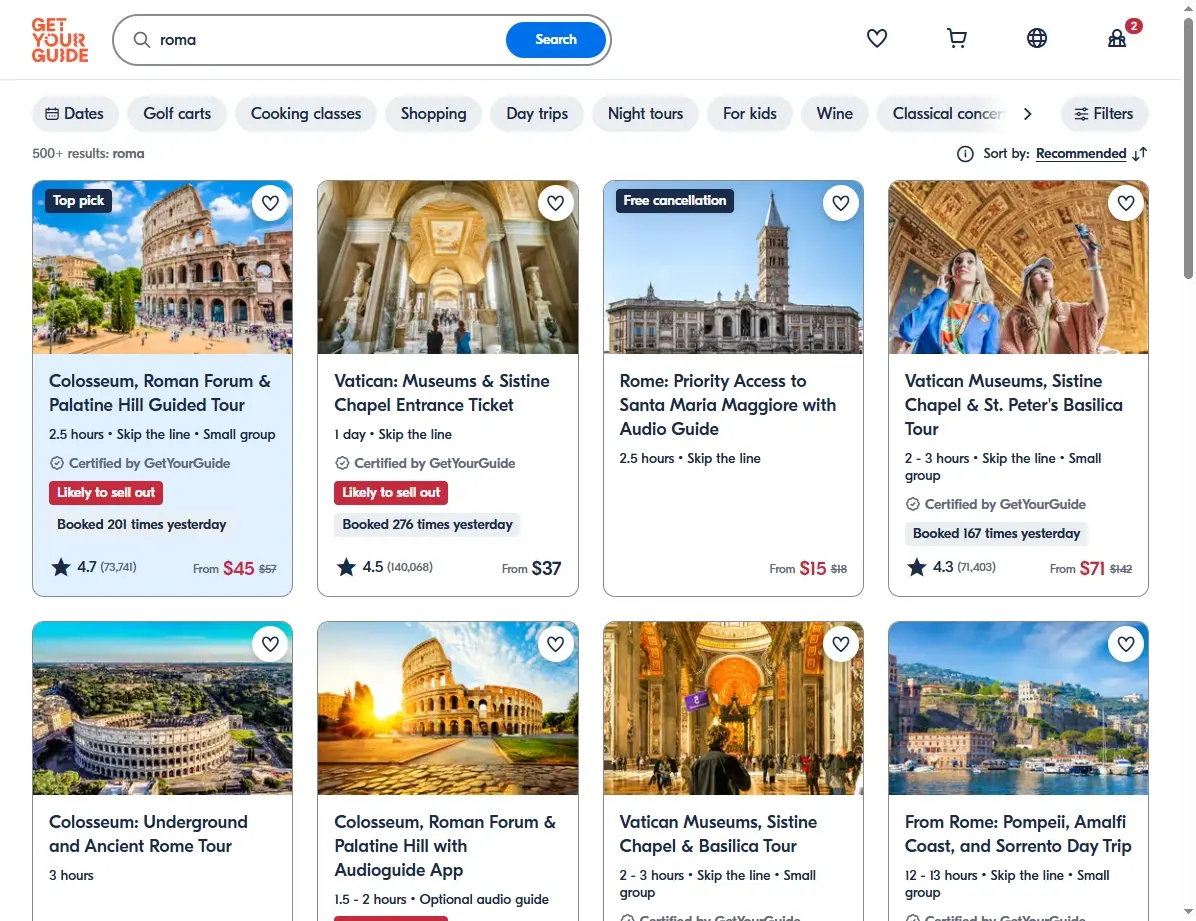Click the 'From $37' price
Screen dimensions: 1196x921
point(531,568)
